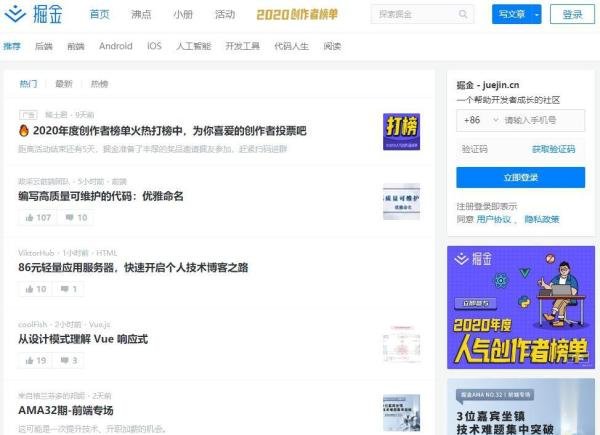Open the article AMA32期-前端专场
The image size is (600, 435).
(x=66, y=411)
